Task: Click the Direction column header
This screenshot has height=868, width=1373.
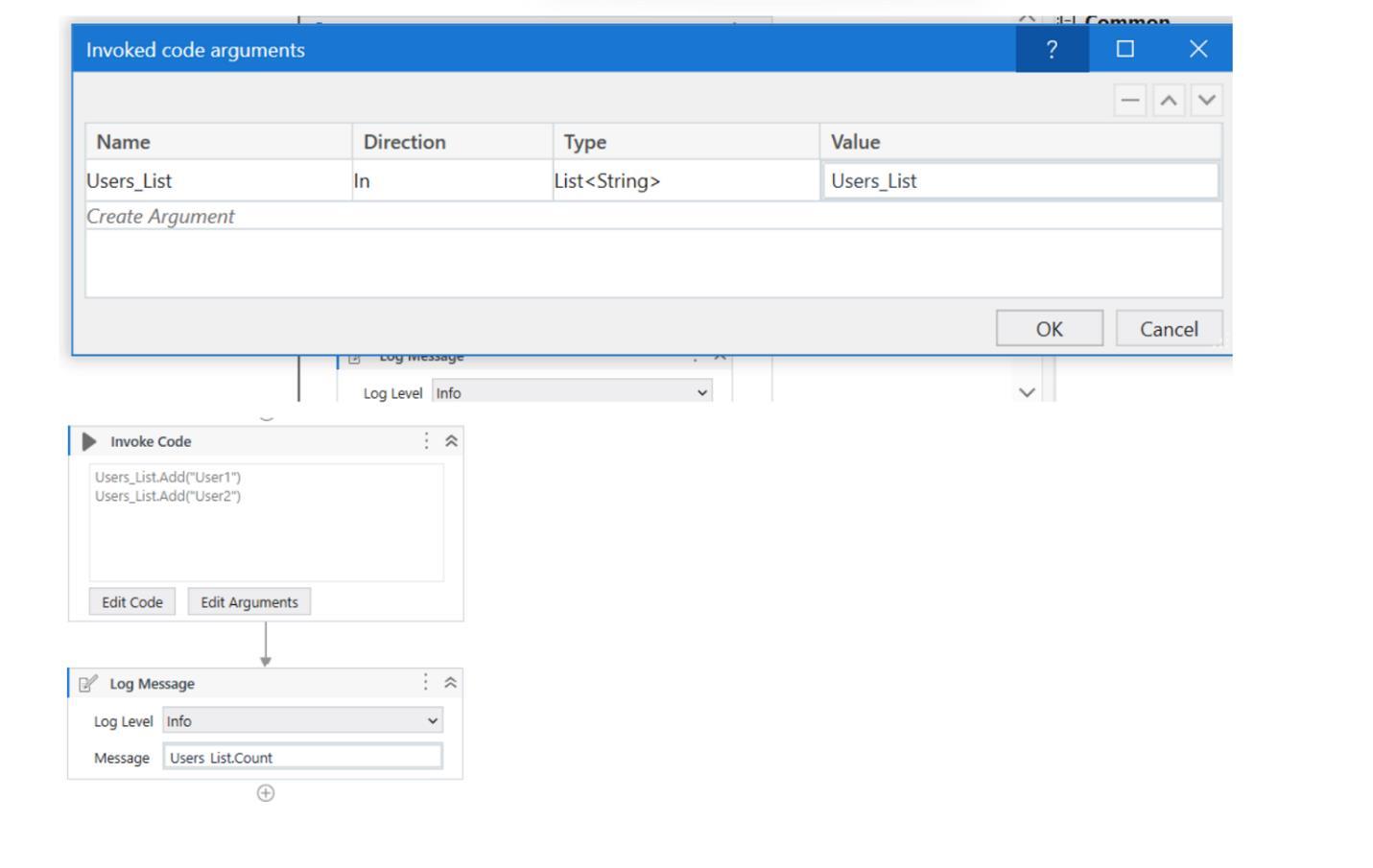Action: point(453,142)
